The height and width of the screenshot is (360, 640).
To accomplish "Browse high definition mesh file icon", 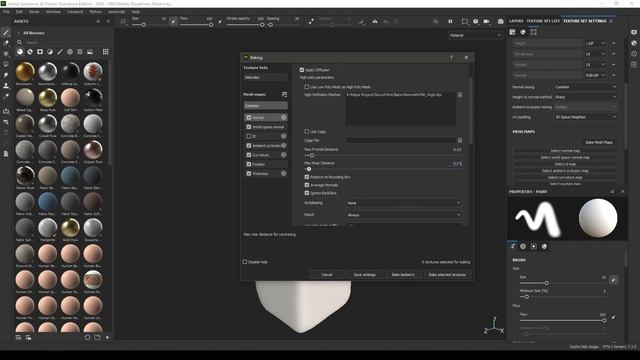I will pyautogui.click(x=460, y=95).
